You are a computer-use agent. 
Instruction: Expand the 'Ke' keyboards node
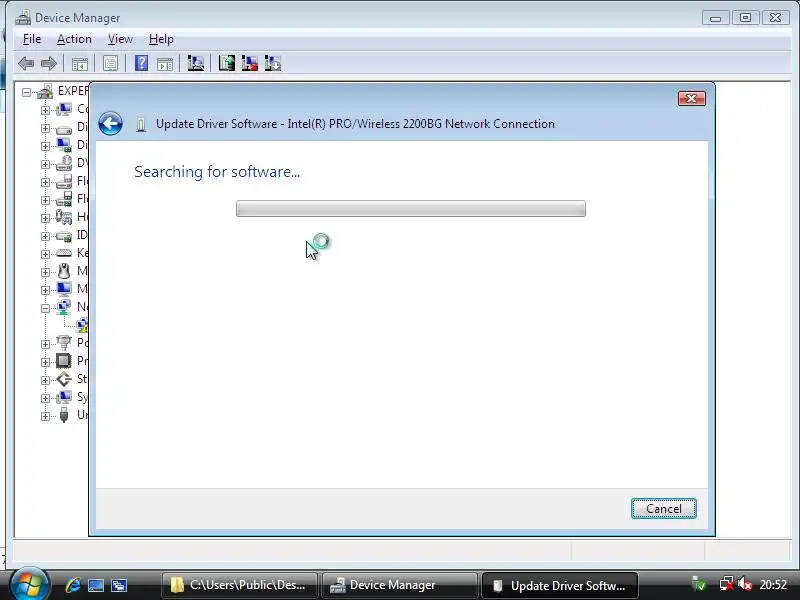click(x=45, y=254)
